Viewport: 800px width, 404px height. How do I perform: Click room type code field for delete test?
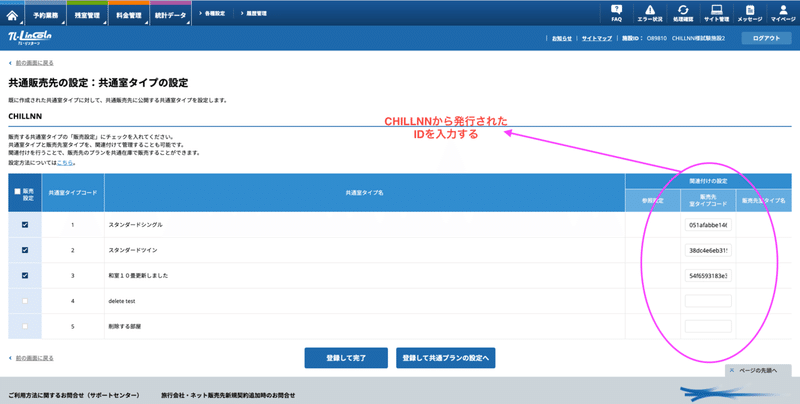708,300
